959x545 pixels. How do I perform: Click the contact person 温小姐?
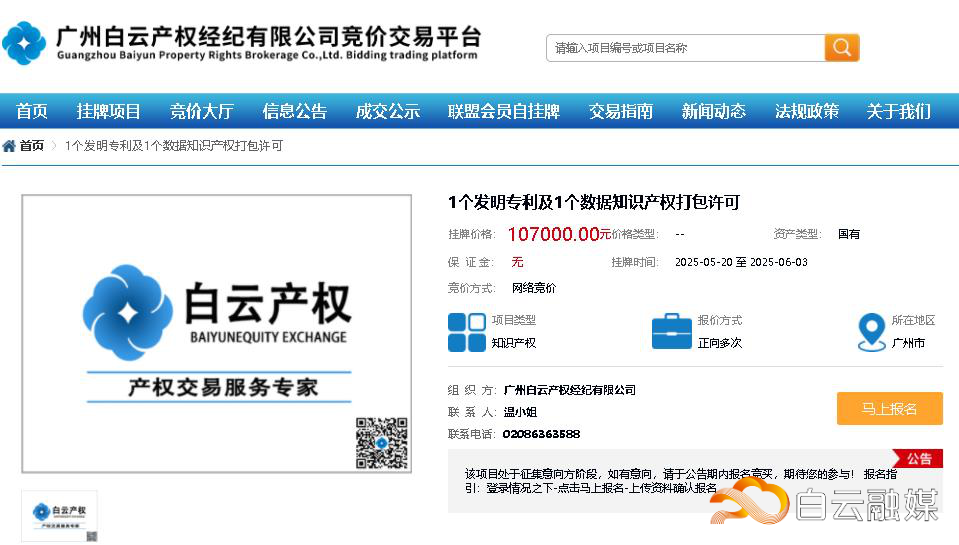[x=520, y=412]
